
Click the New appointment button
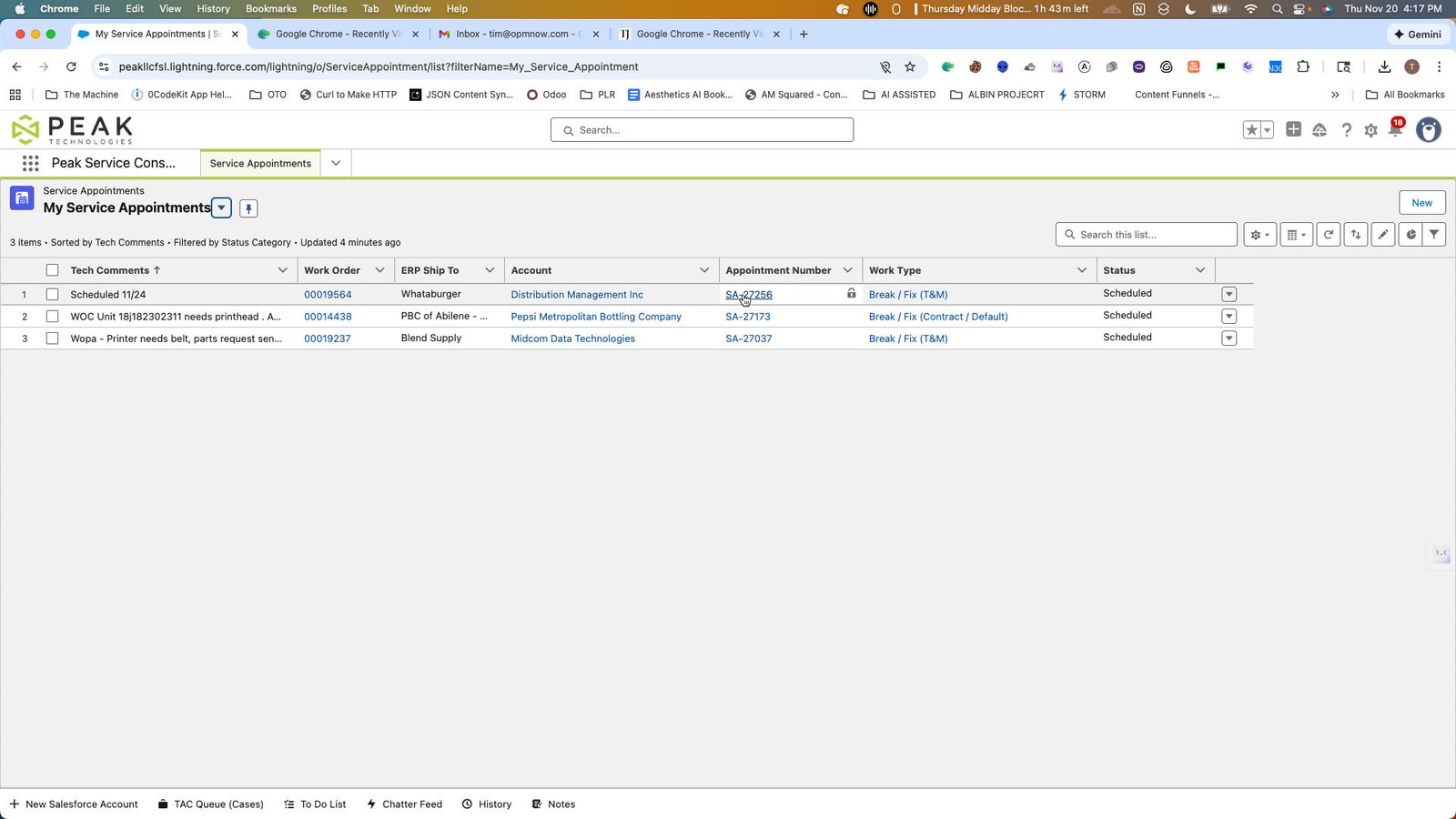1421,203
